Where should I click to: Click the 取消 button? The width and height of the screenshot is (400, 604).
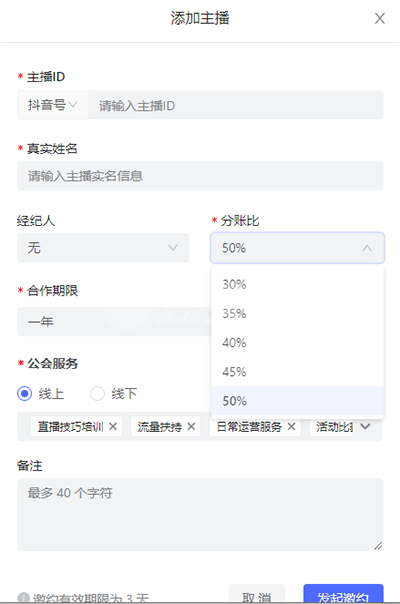[257, 594]
